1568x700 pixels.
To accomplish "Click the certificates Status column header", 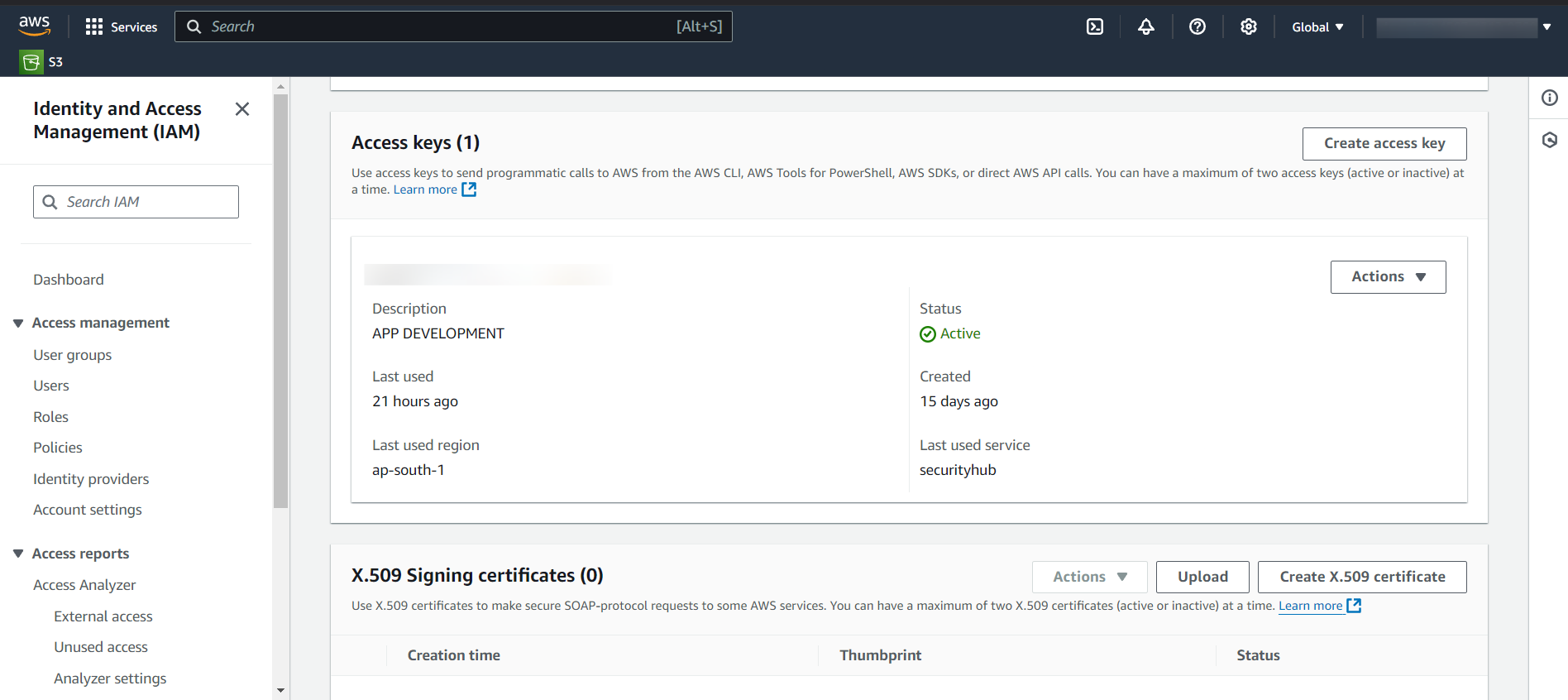I will tap(1258, 655).
